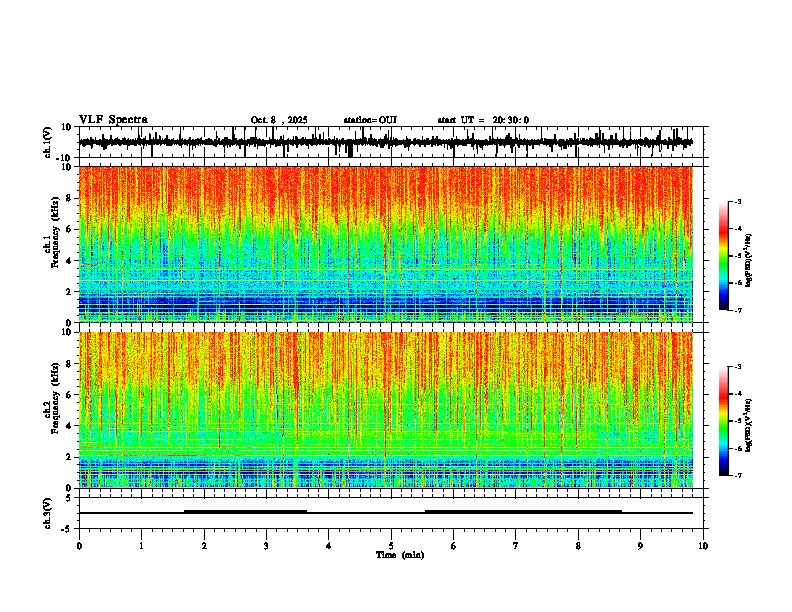
Task: Click the "station=OUI" header label
Action: (370, 120)
